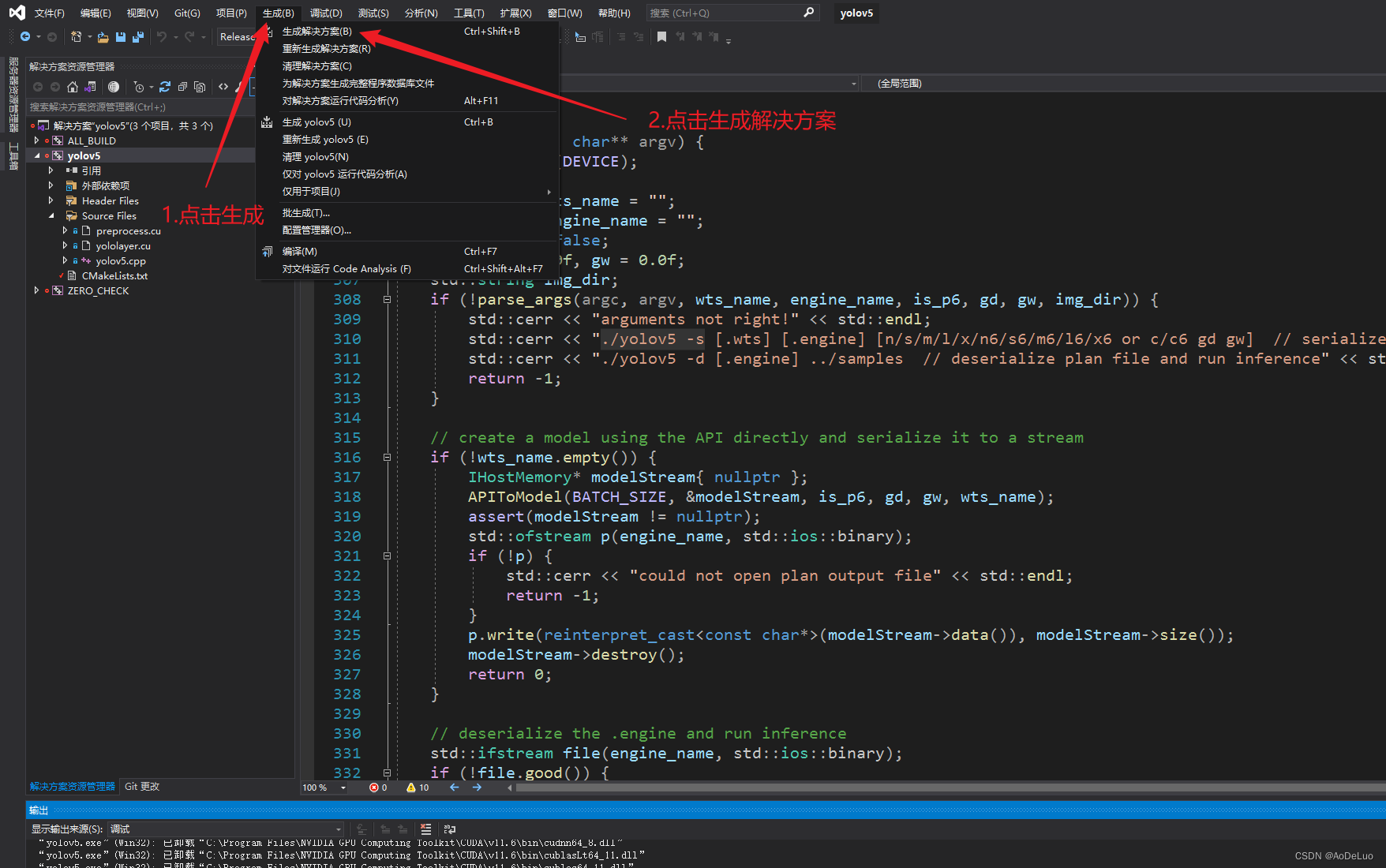Expand the Header Files folder

coord(51,200)
